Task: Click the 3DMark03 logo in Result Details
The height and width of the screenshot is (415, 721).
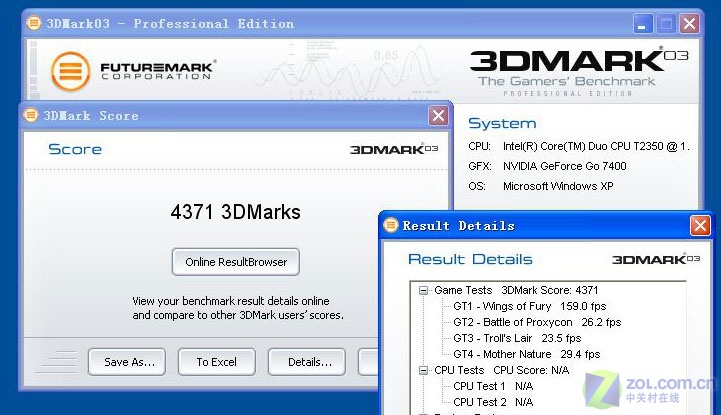Action: click(x=656, y=259)
